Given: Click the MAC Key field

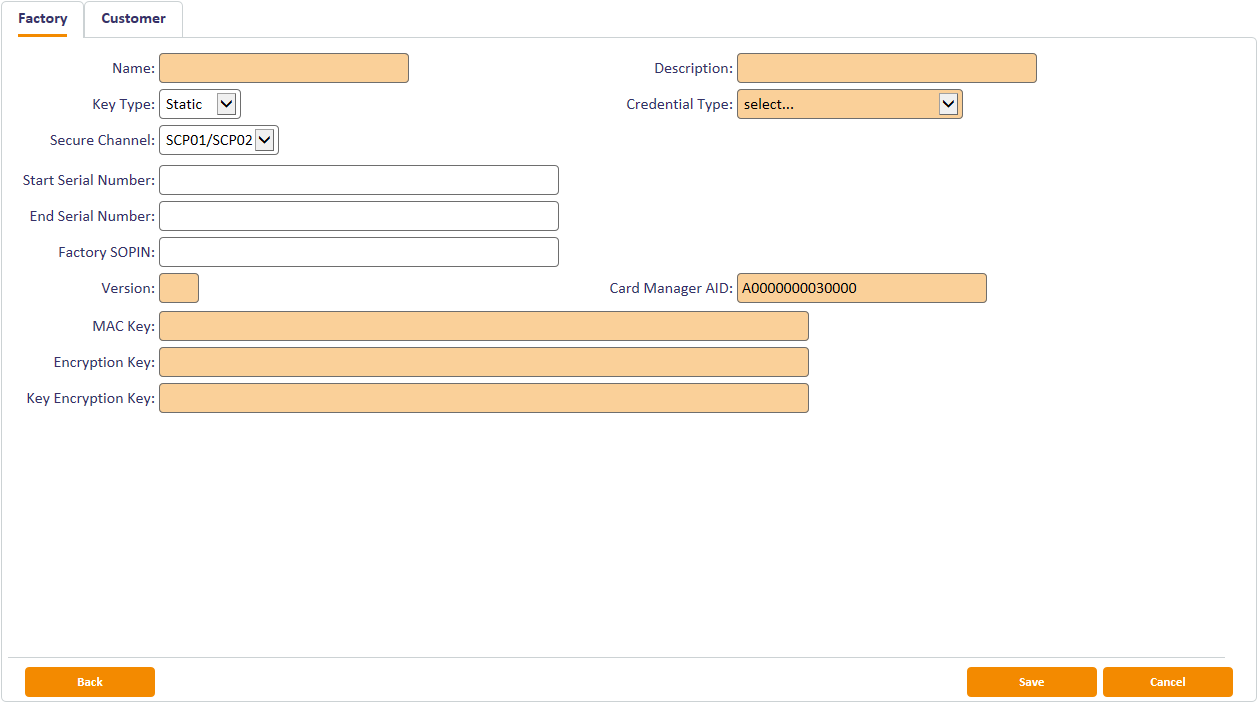Looking at the screenshot, I should click(483, 326).
